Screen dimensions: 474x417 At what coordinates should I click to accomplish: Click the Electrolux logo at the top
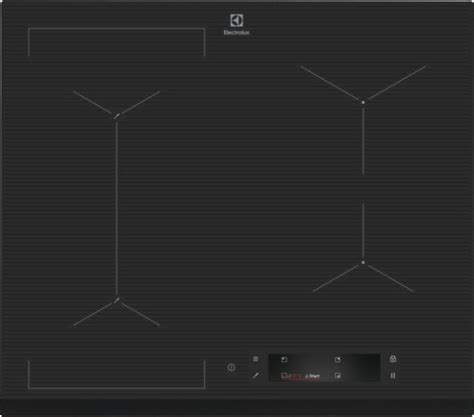[x=236, y=25]
